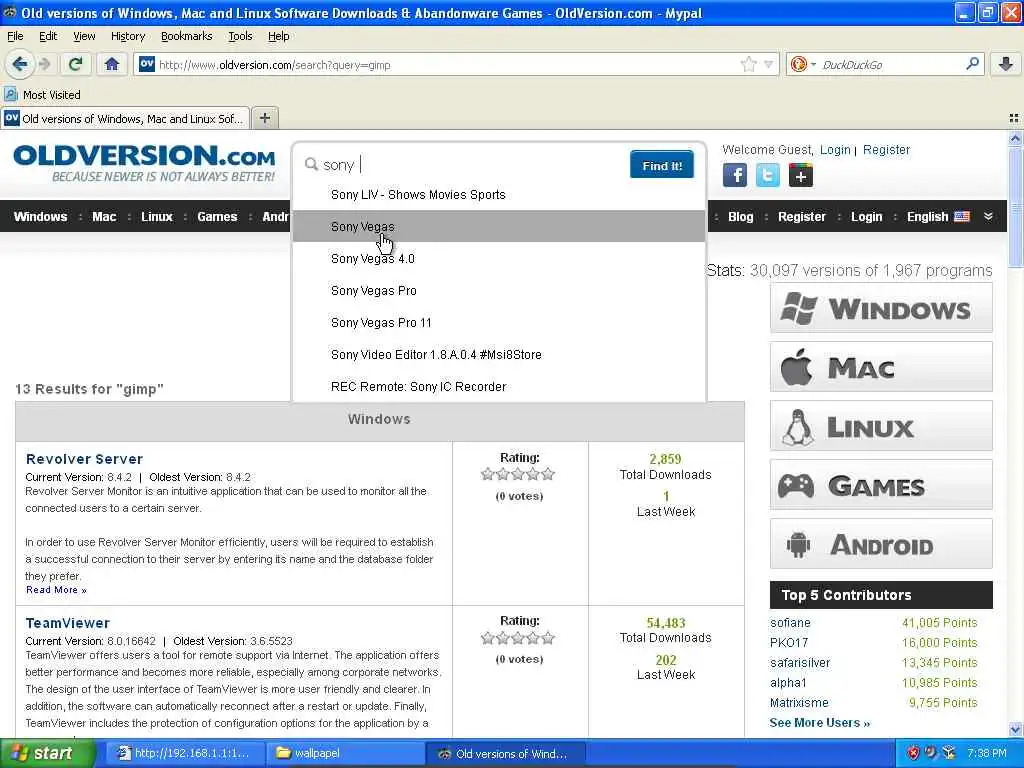Viewport: 1024px width, 768px height.
Task: Open the Linux category banner
Action: coord(881,426)
